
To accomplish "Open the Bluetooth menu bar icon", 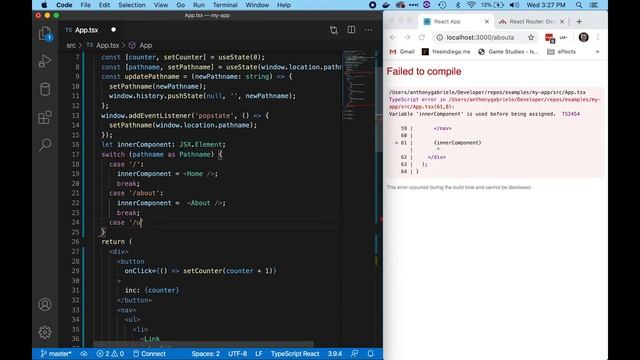I will (x=458, y=5).
